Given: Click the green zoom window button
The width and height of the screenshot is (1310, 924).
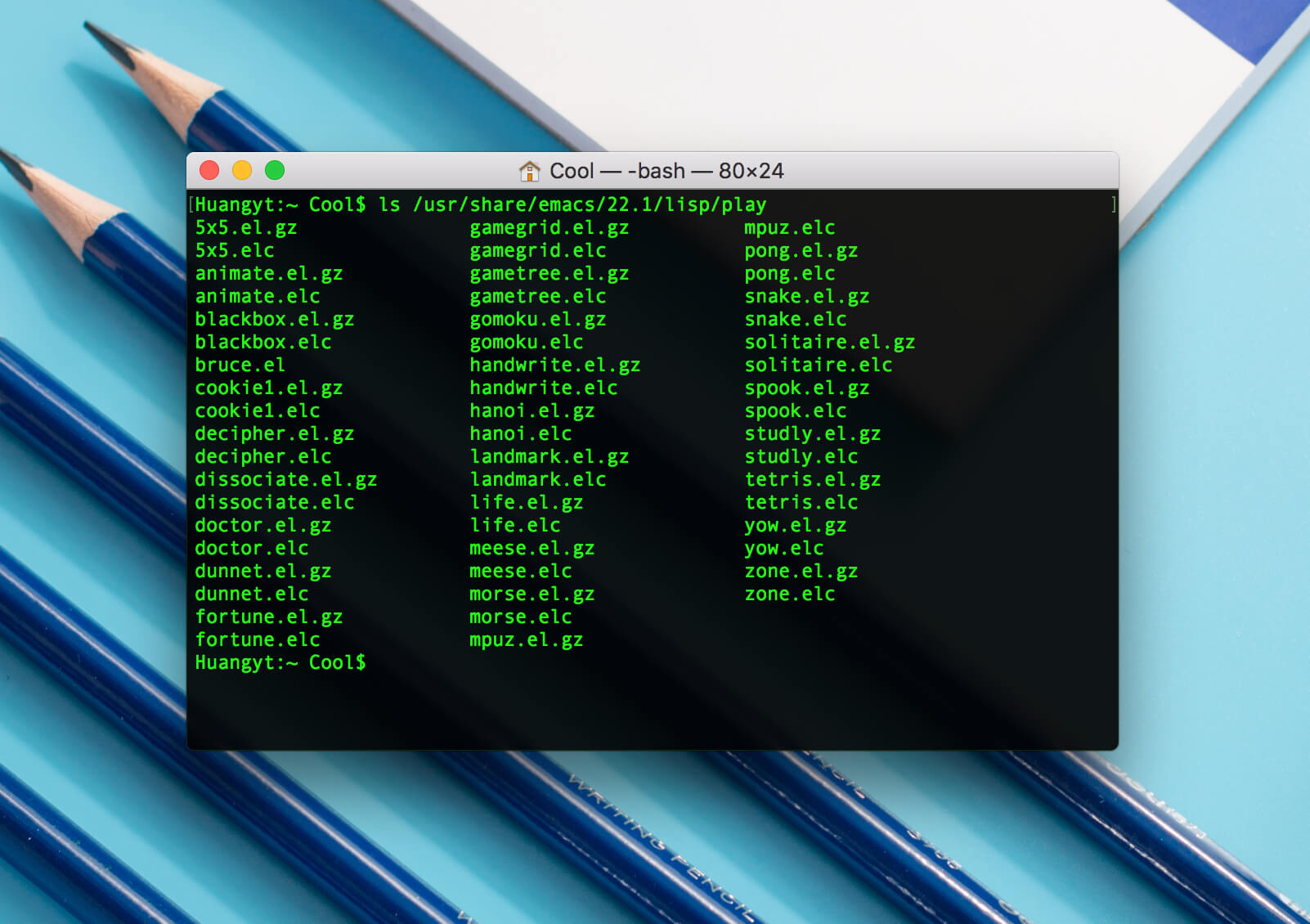Looking at the screenshot, I should point(275,170).
